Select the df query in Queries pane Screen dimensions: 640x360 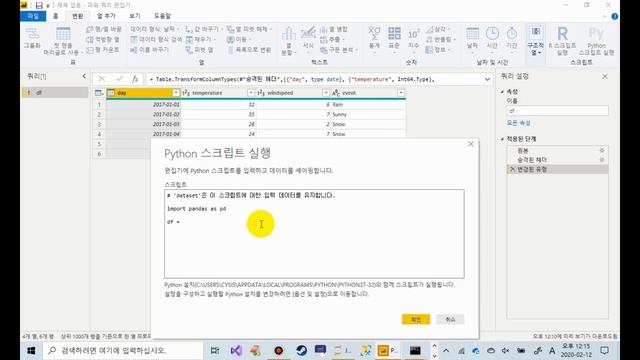click(55, 93)
